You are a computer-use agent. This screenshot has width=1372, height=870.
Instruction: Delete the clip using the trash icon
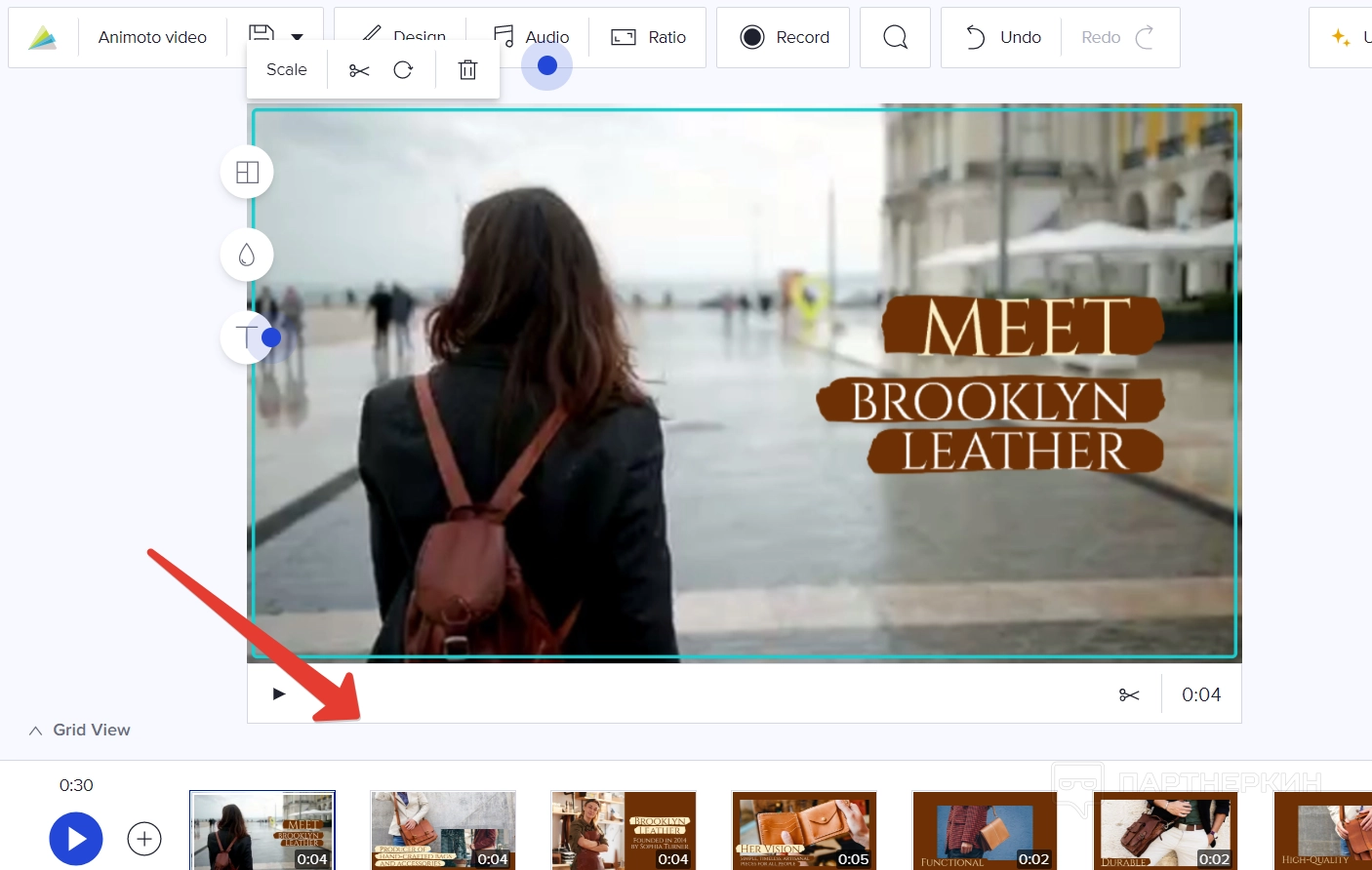(467, 70)
